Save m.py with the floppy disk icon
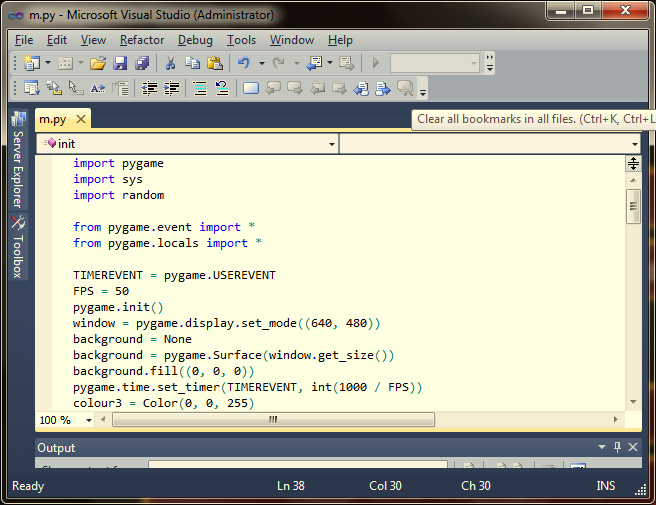Viewport: 656px width, 505px height. tap(120, 63)
